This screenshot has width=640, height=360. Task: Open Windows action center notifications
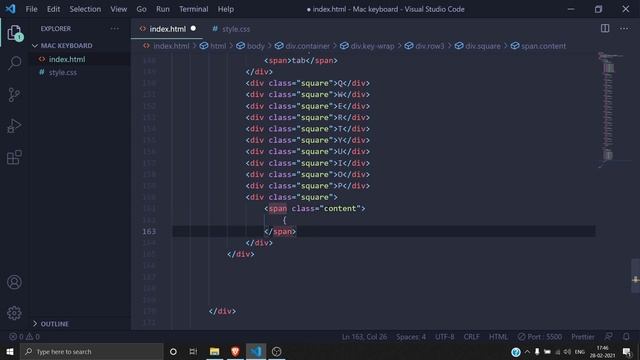click(627, 352)
